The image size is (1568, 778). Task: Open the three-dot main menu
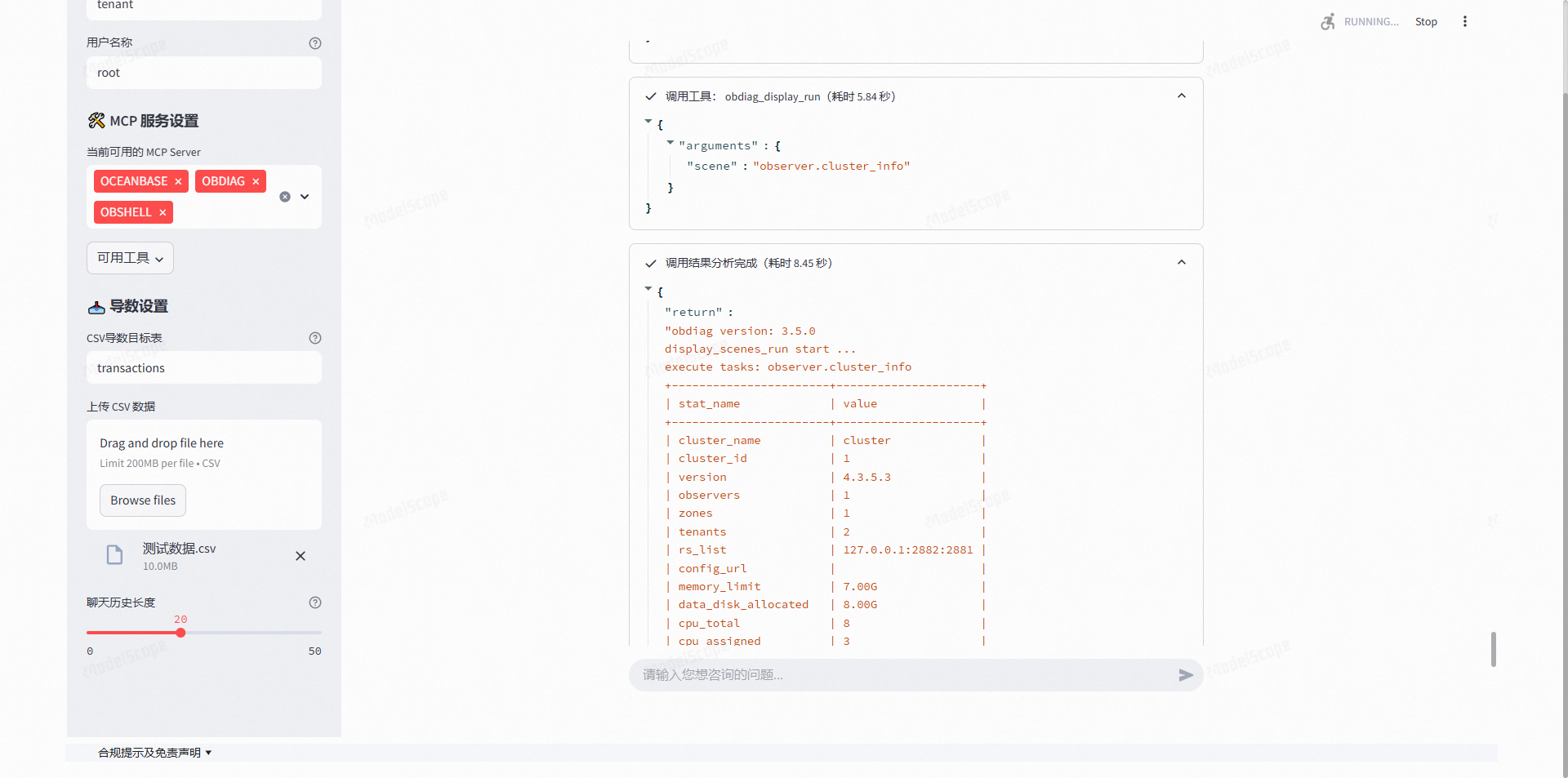1465,22
